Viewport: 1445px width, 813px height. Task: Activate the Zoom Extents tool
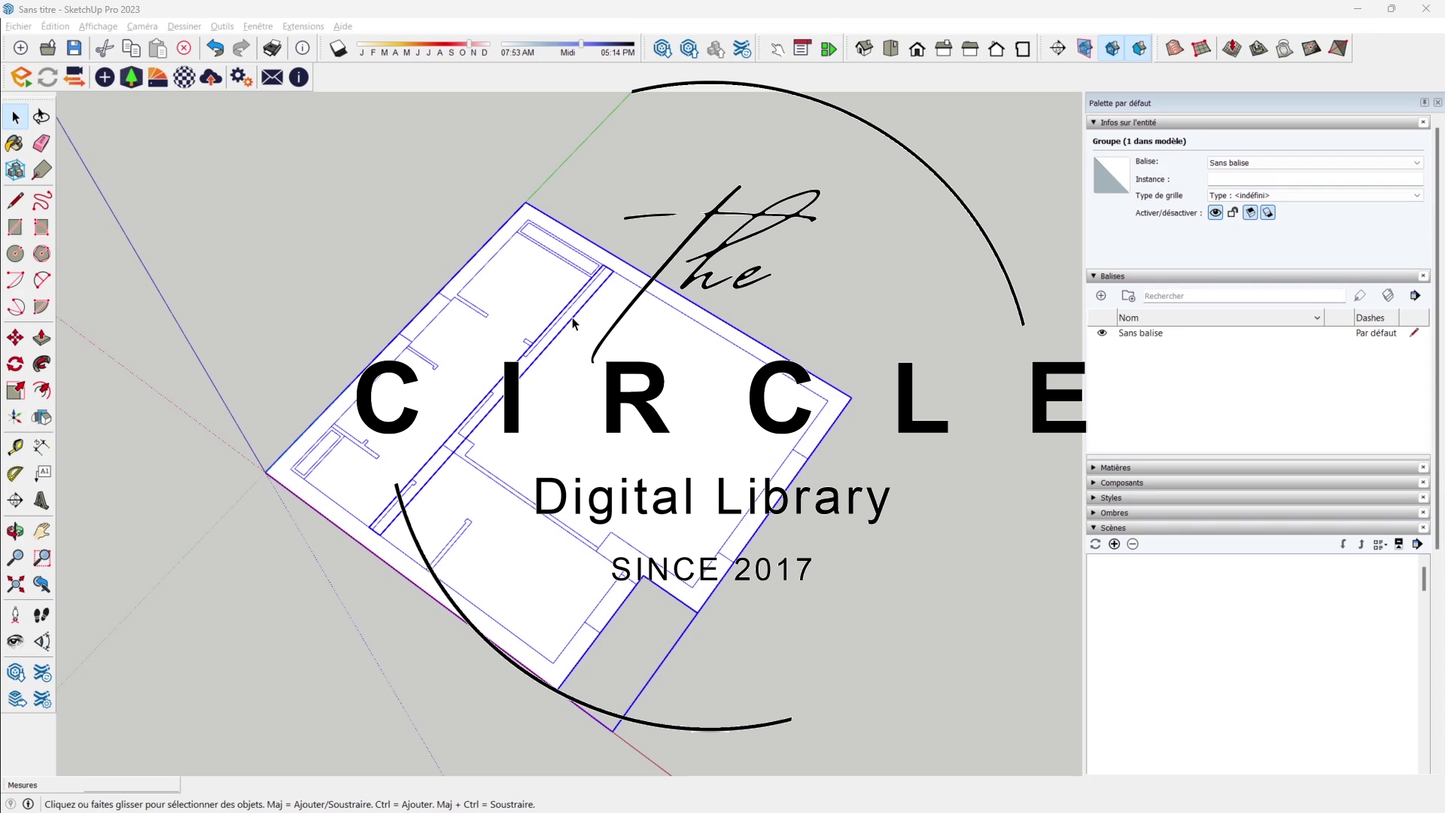tap(15, 584)
